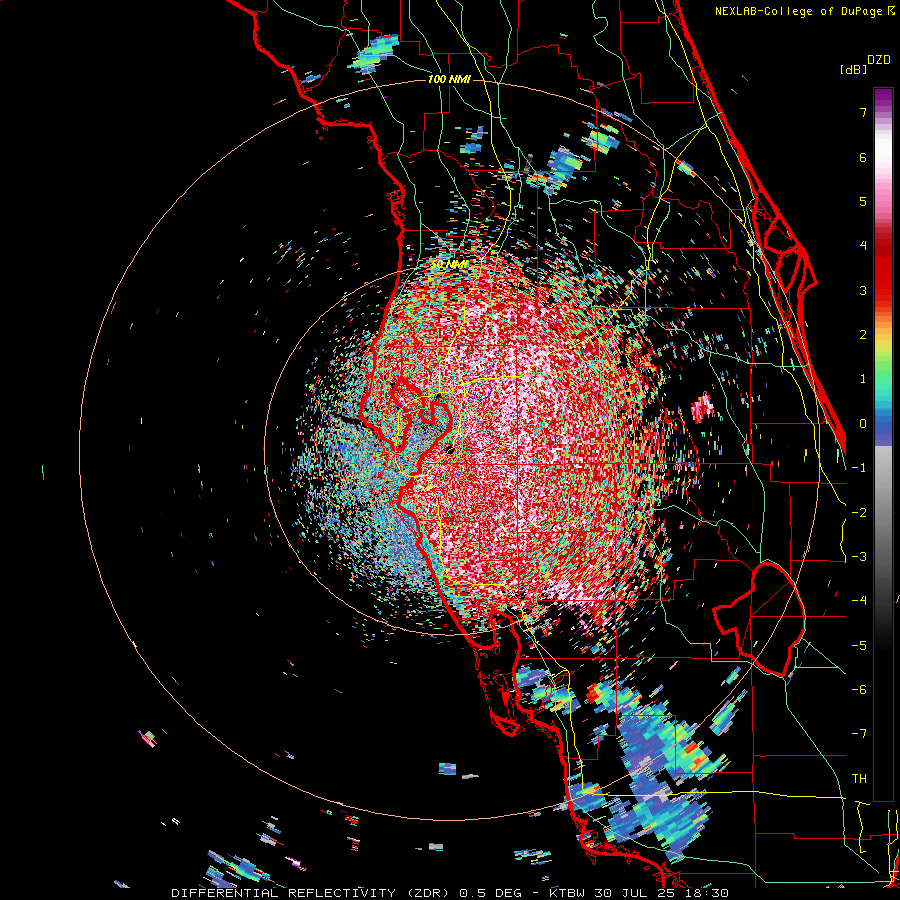900x900 pixels.
Task: Click the scale value 6 on legend
Action: pyautogui.click(x=863, y=157)
